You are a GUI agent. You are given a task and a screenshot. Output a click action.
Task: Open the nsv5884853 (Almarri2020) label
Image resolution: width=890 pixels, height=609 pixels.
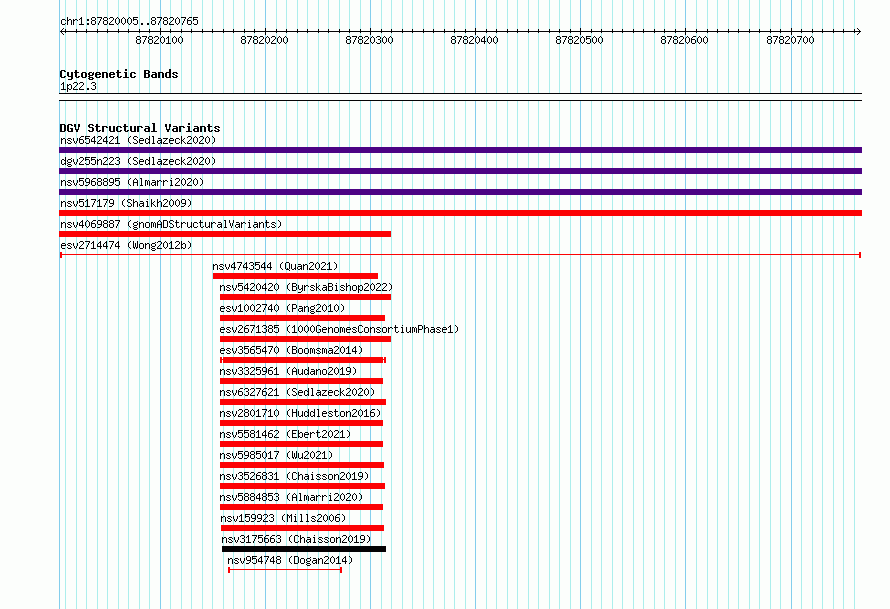point(291,497)
